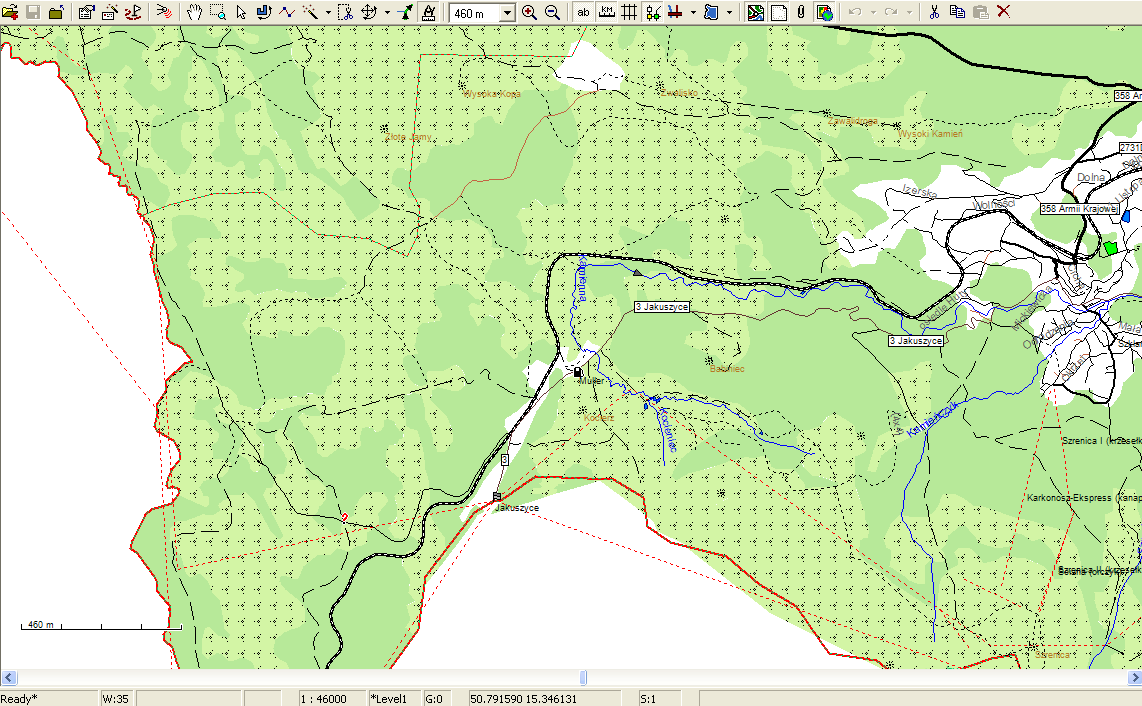The image size is (1142, 706).
Task: Click the Zoom In magnifier
Action: click(529, 12)
